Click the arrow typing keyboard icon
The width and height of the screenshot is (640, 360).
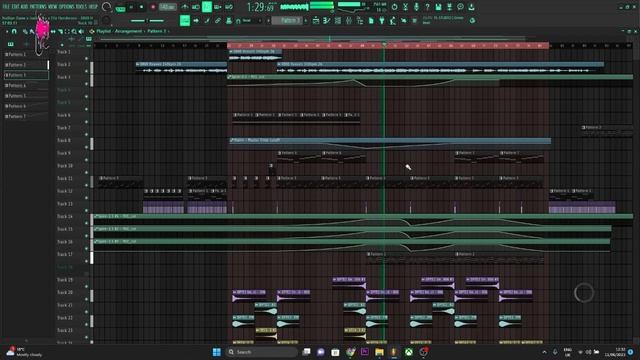tap(196, 20)
